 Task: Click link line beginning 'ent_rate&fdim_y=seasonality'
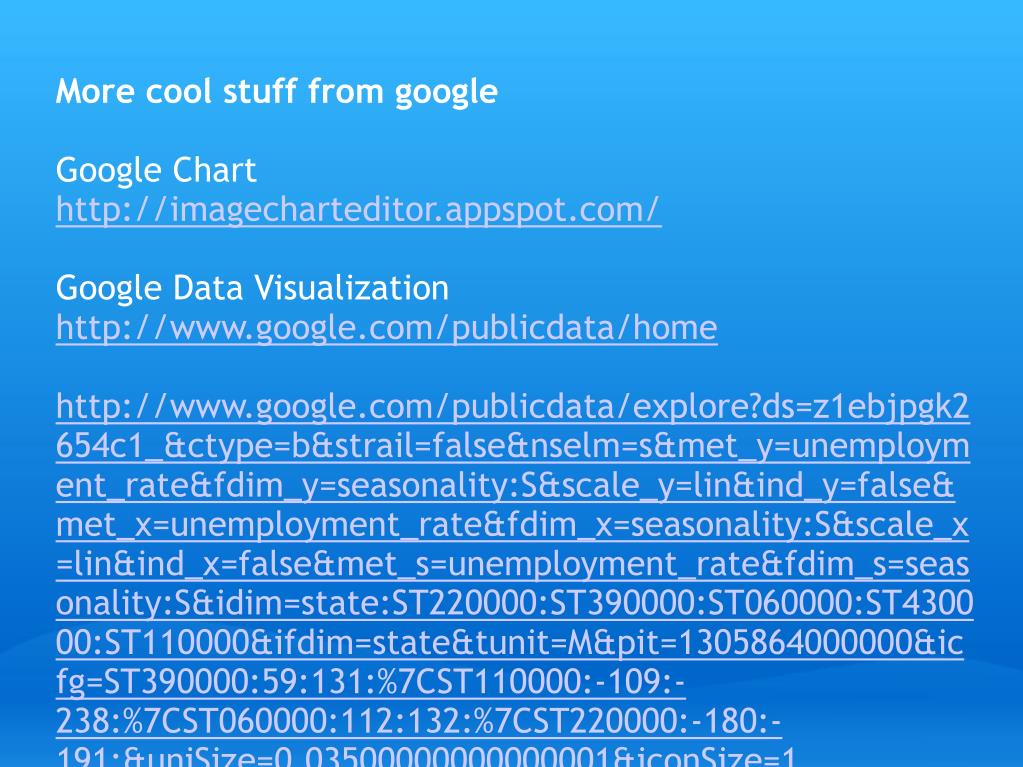[505, 485]
